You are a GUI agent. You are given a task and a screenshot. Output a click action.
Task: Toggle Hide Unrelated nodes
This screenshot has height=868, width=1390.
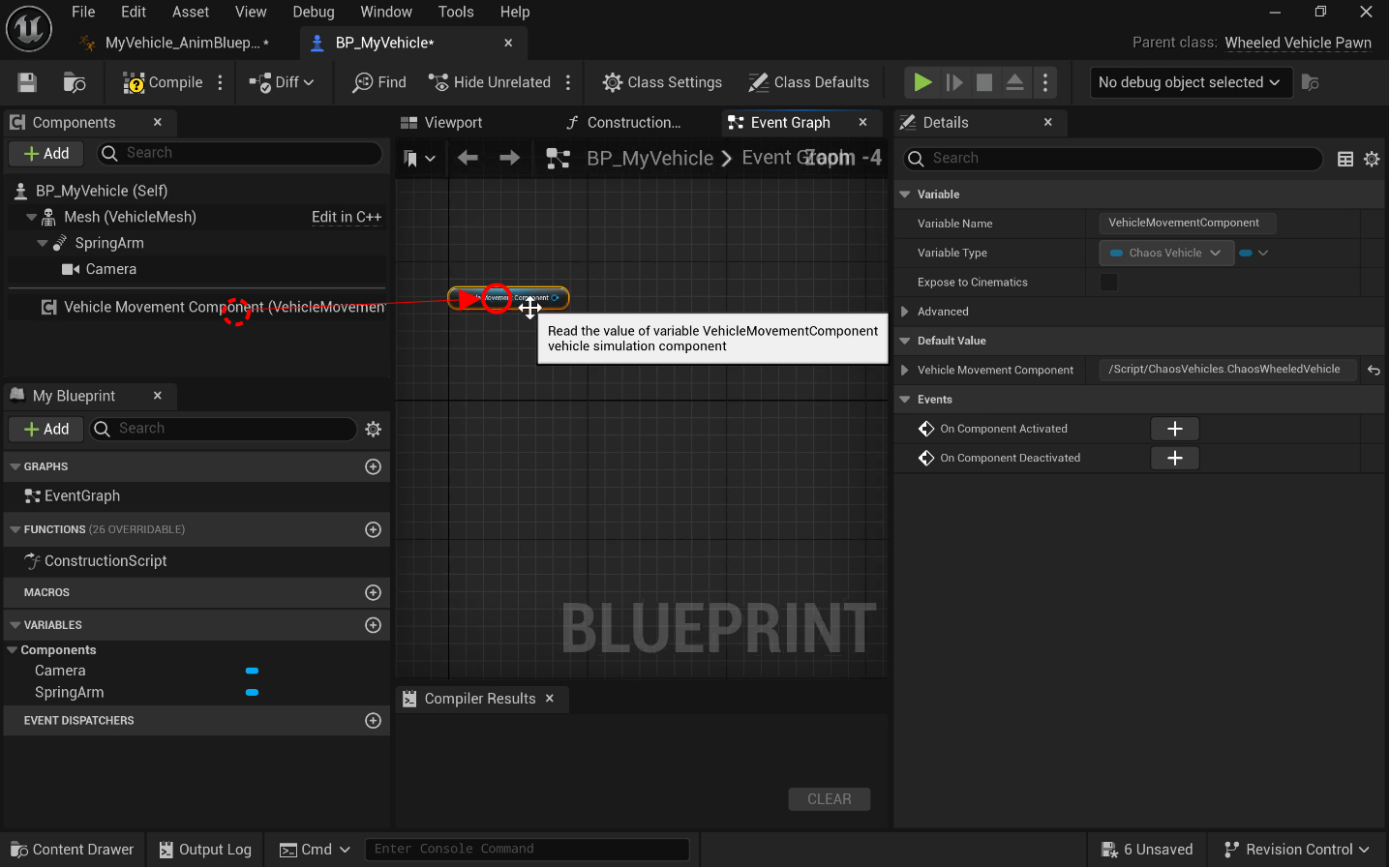point(490,82)
